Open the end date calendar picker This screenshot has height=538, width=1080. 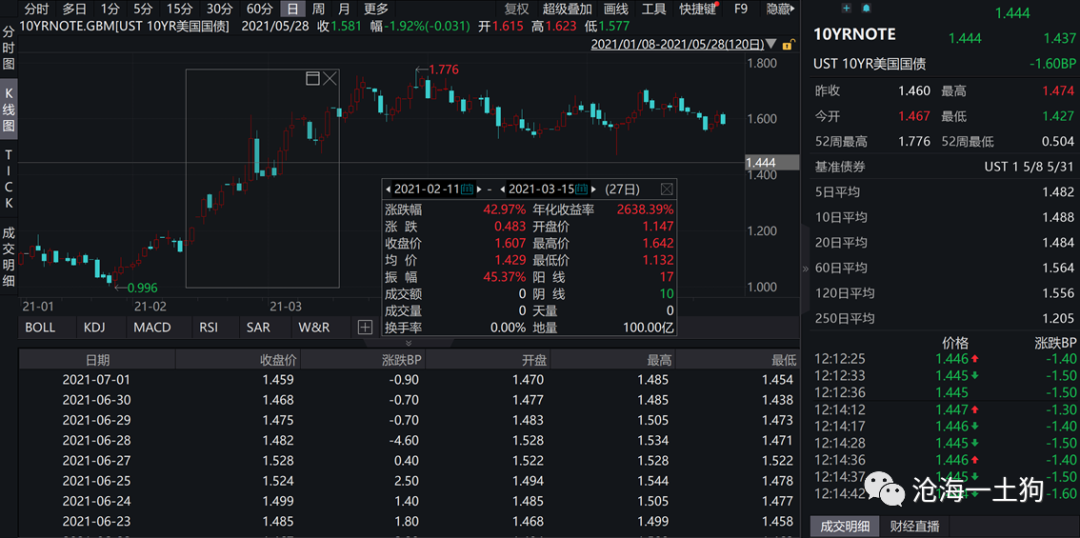point(582,189)
